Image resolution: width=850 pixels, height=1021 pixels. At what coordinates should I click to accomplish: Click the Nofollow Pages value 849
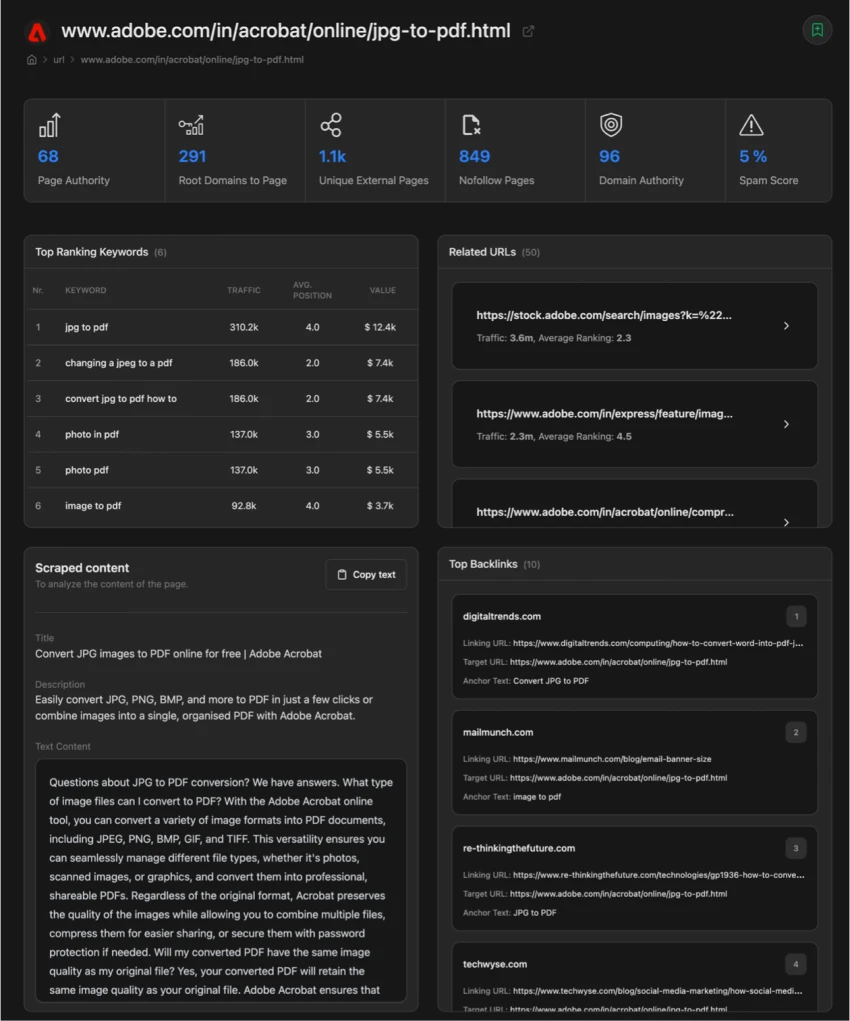tap(474, 156)
